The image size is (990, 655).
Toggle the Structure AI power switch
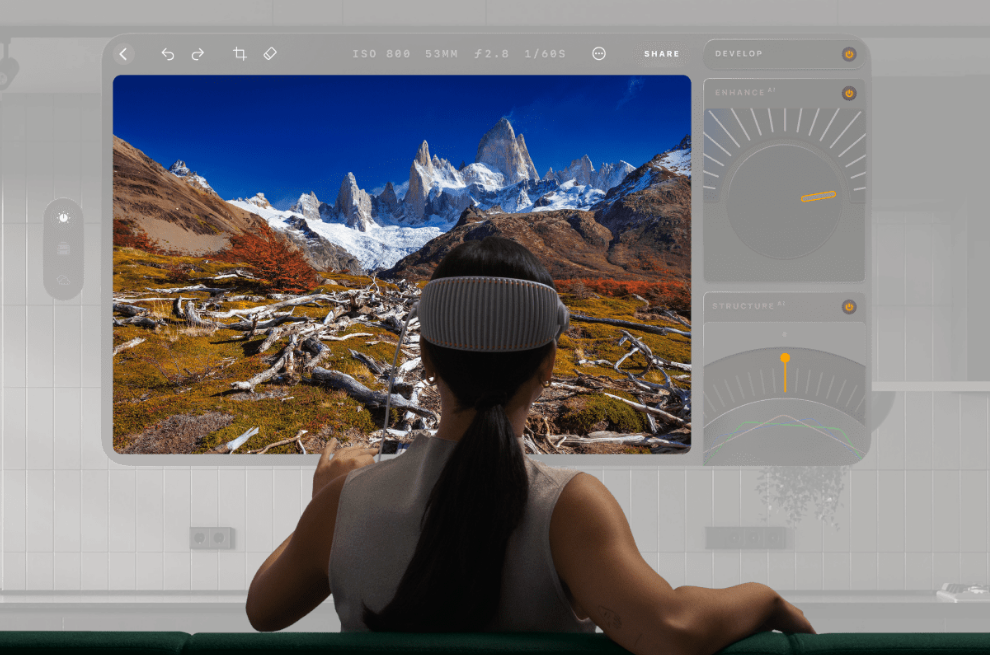pos(848,307)
